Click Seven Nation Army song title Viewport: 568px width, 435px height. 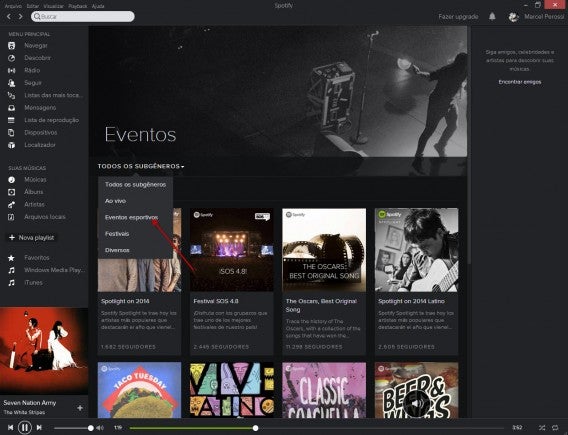30,403
